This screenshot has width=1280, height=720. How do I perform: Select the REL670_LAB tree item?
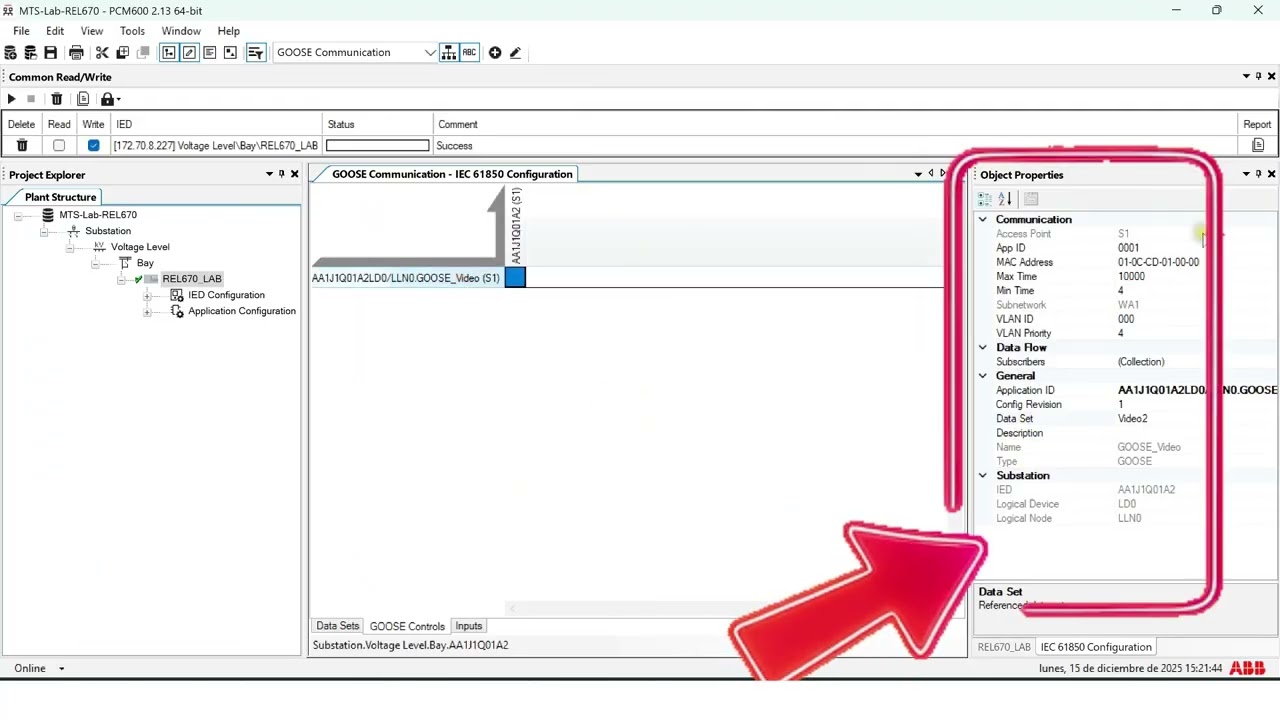[x=192, y=279]
